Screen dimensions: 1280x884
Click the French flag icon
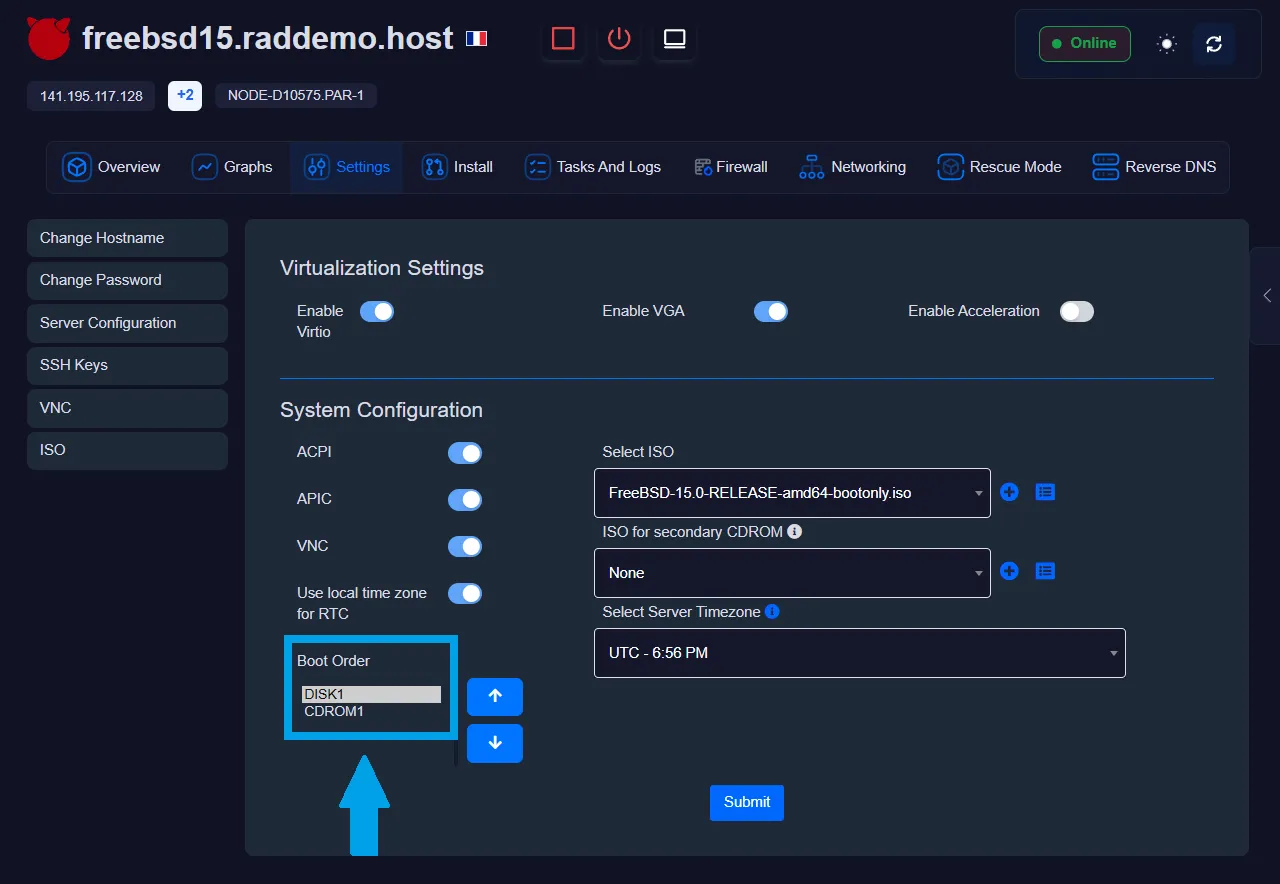pos(476,38)
